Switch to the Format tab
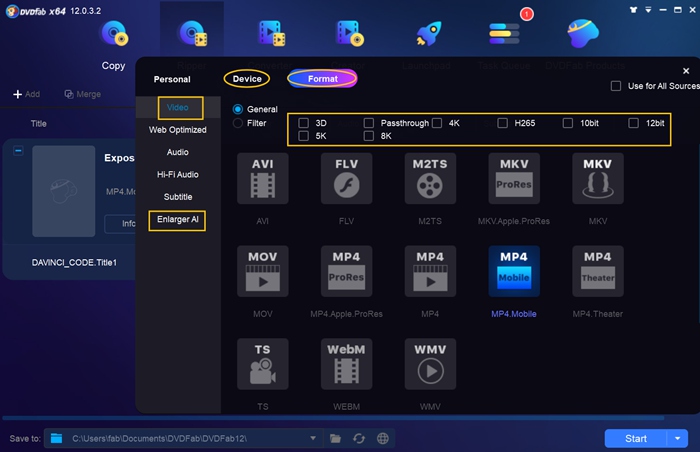The image size is (700, 452). (322, 79)
